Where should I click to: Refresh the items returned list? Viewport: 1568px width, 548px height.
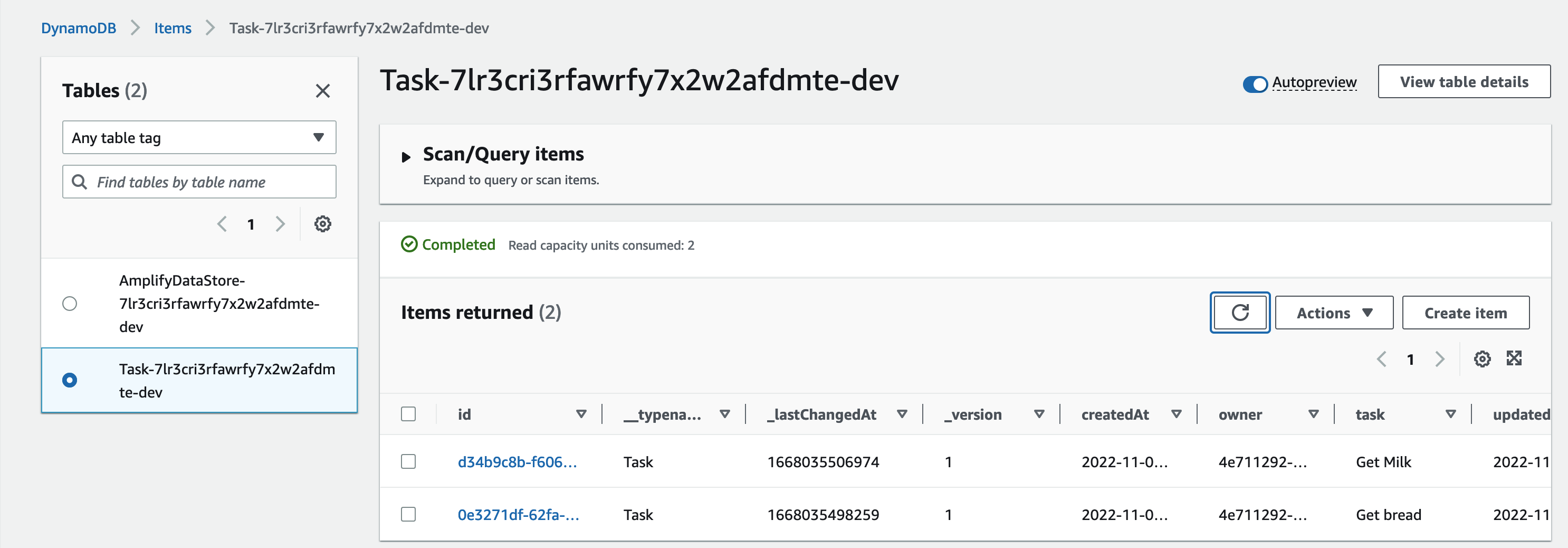pyautogui.click(x=1240, y=313)
